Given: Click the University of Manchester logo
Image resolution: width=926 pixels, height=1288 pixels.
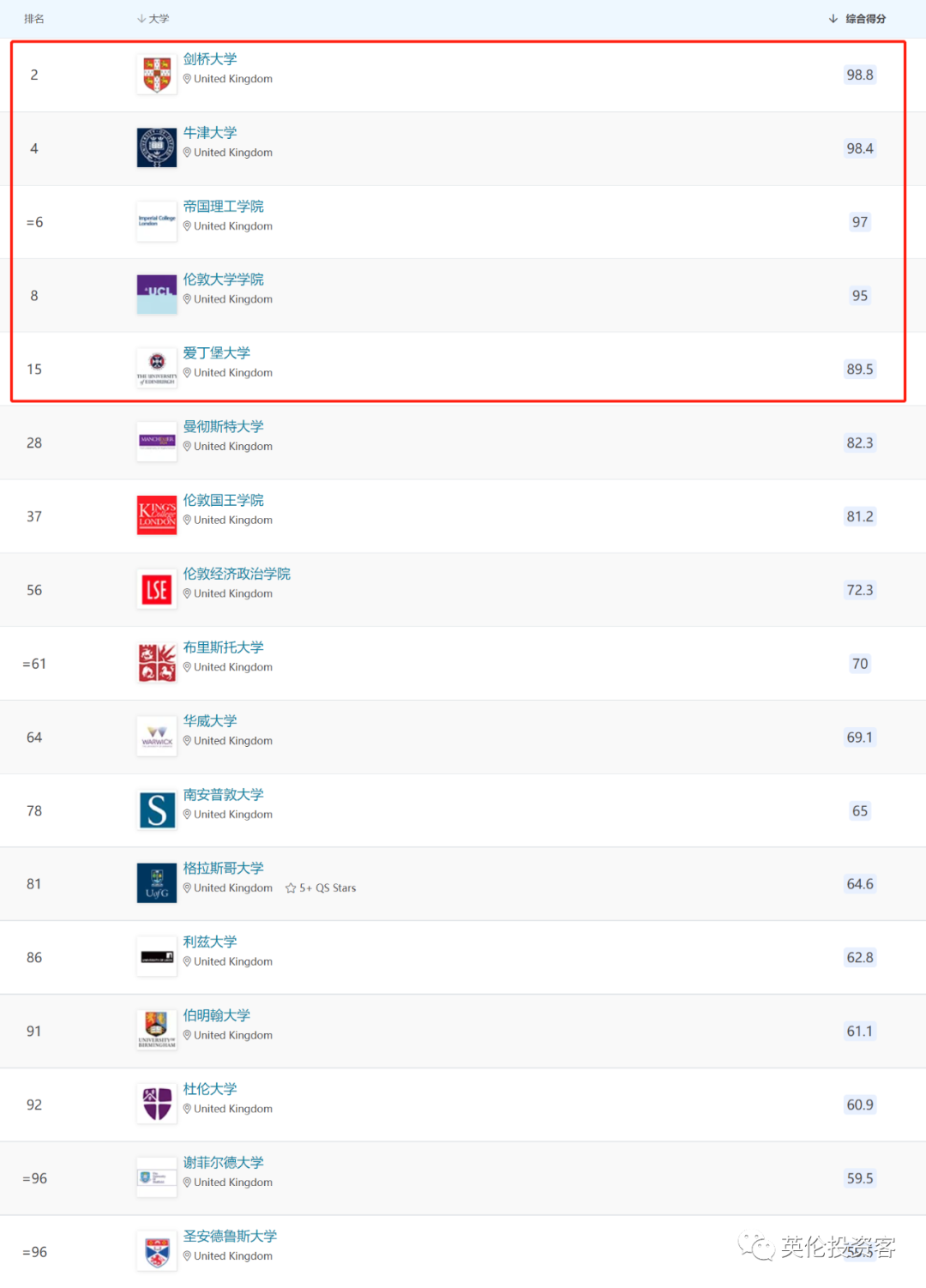Looking at the screenshot, I should [157, 442].
